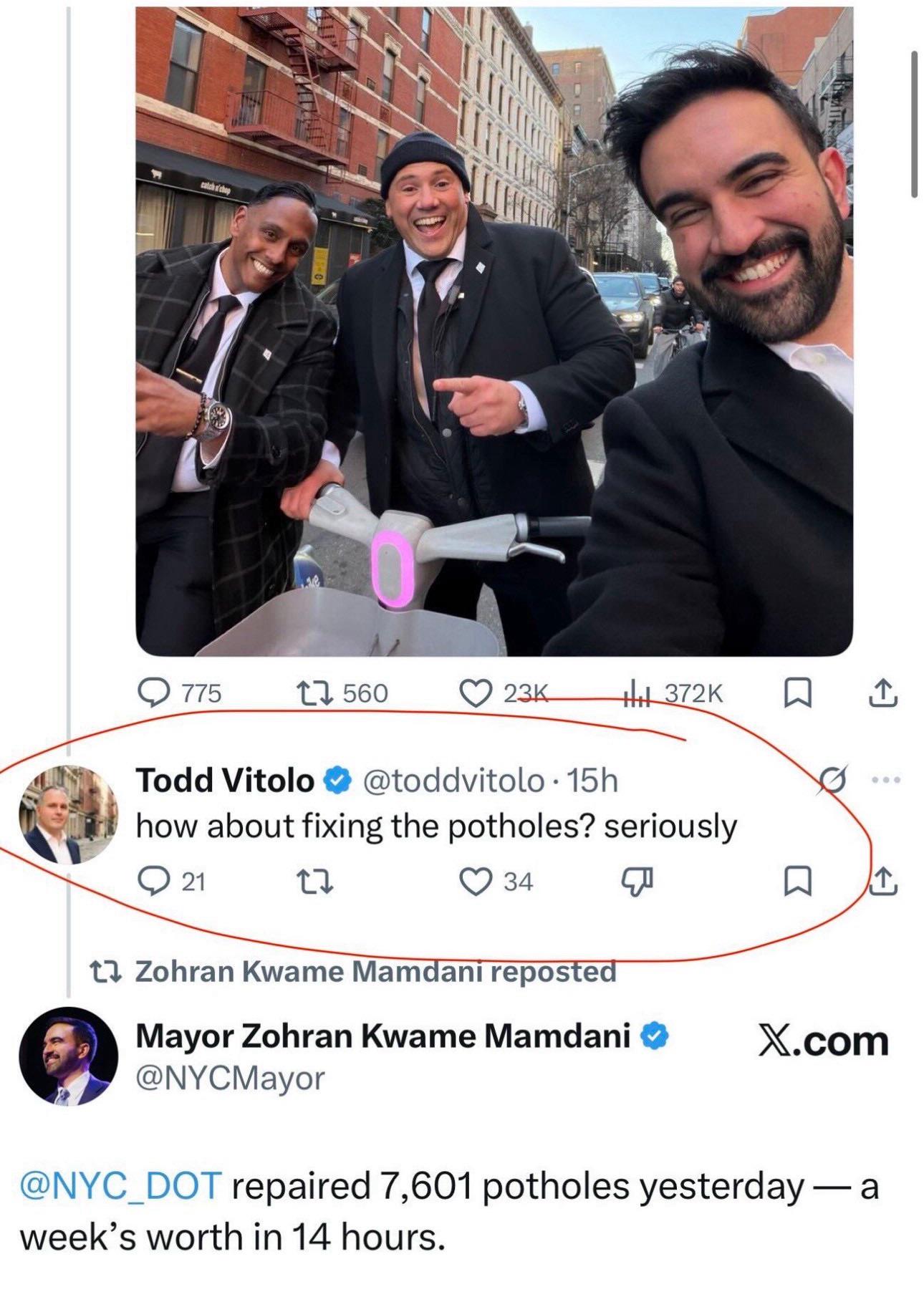
Task: Like the selfie post with 23K likes
Action: (x=473, y=693)
